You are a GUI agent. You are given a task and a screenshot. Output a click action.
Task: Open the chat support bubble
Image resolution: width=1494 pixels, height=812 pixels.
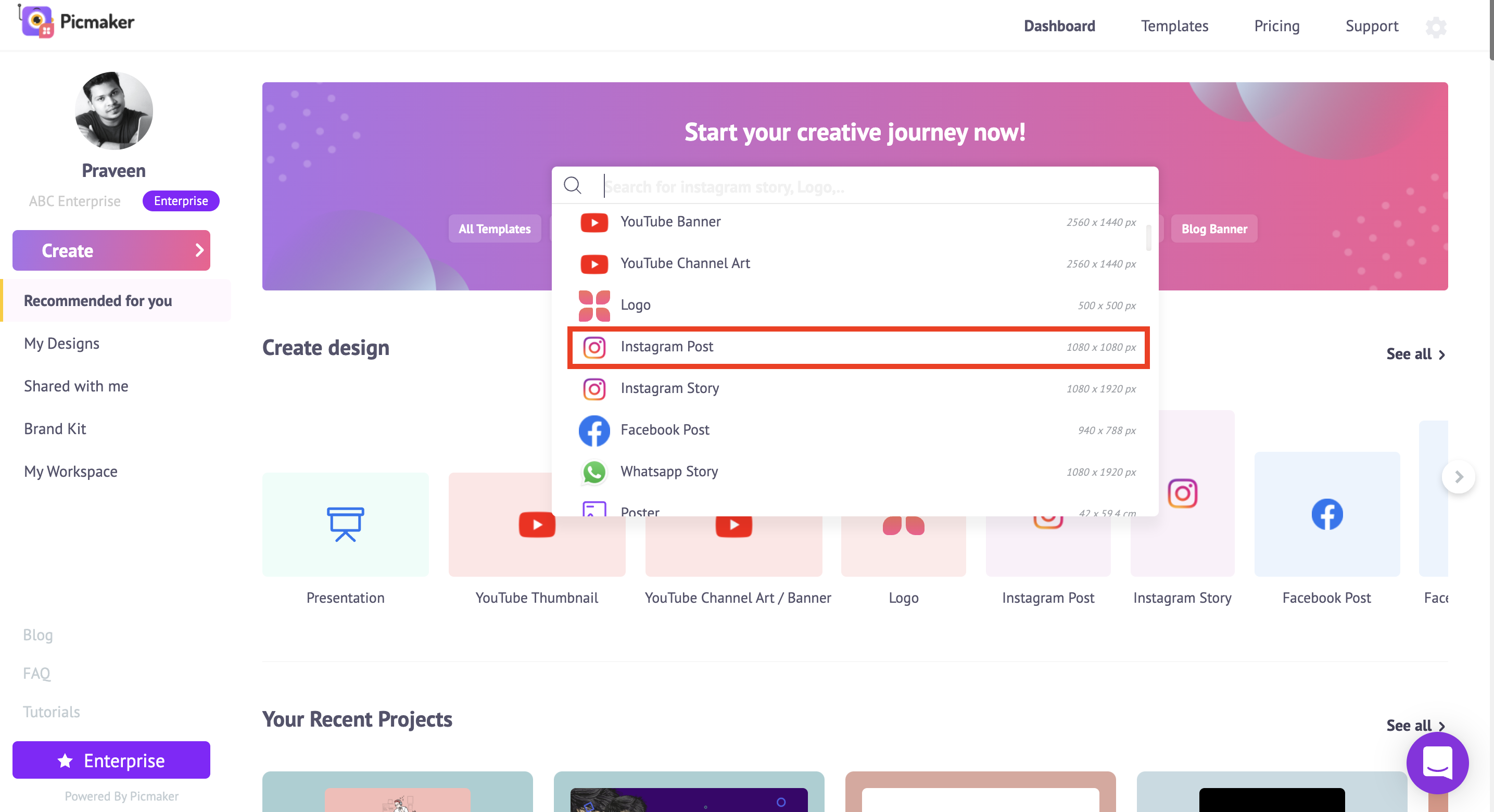pyautogui.click(x=1437, y=762)
